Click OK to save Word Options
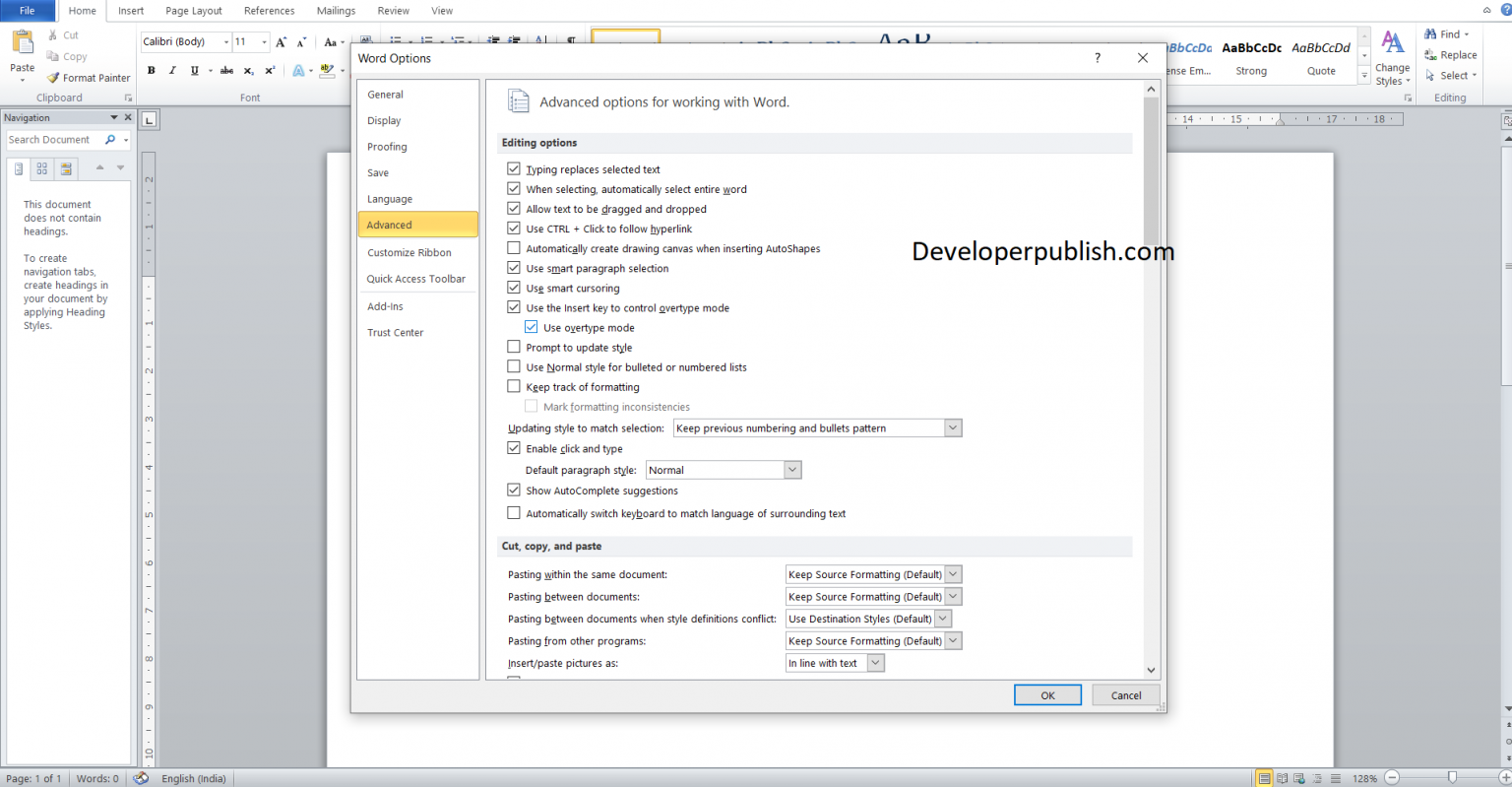 1046,694
